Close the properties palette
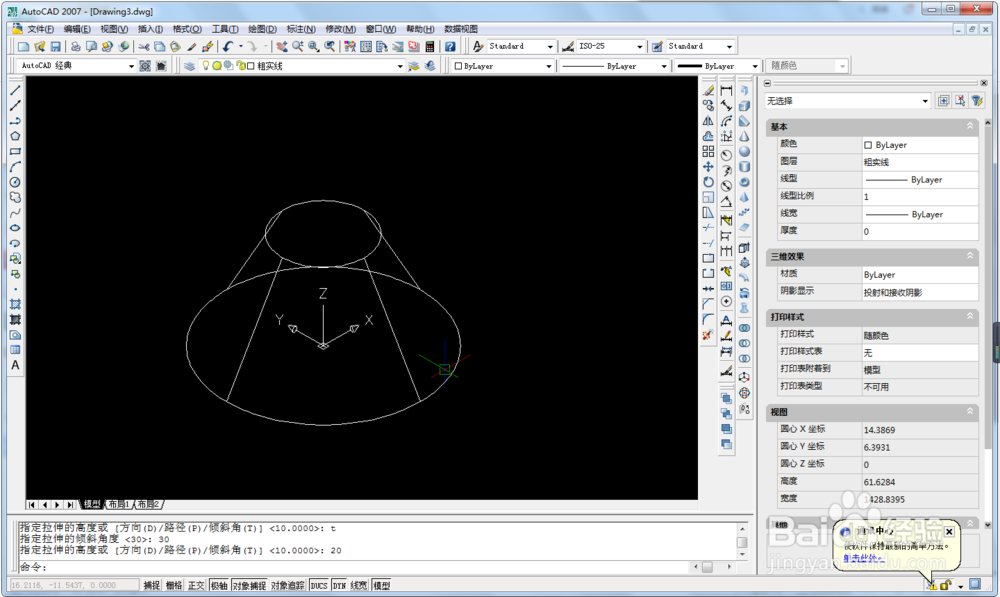This screenshot has width=1000, height=597. (984, 83)
